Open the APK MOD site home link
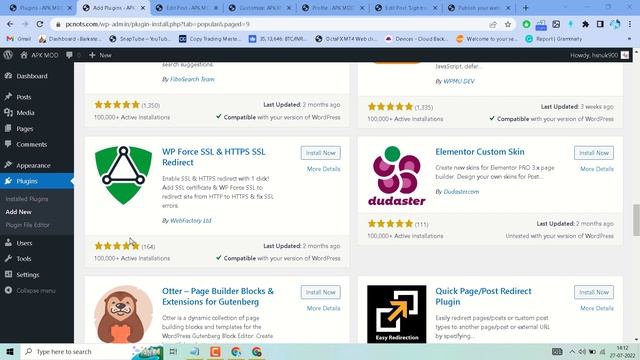Screen dimensions: 640x360 39,55
